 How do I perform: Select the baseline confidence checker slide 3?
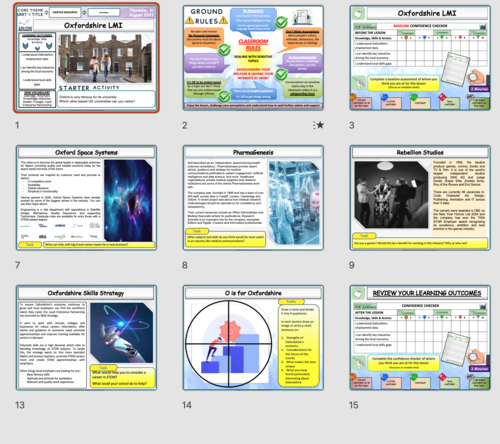(420, 58)
